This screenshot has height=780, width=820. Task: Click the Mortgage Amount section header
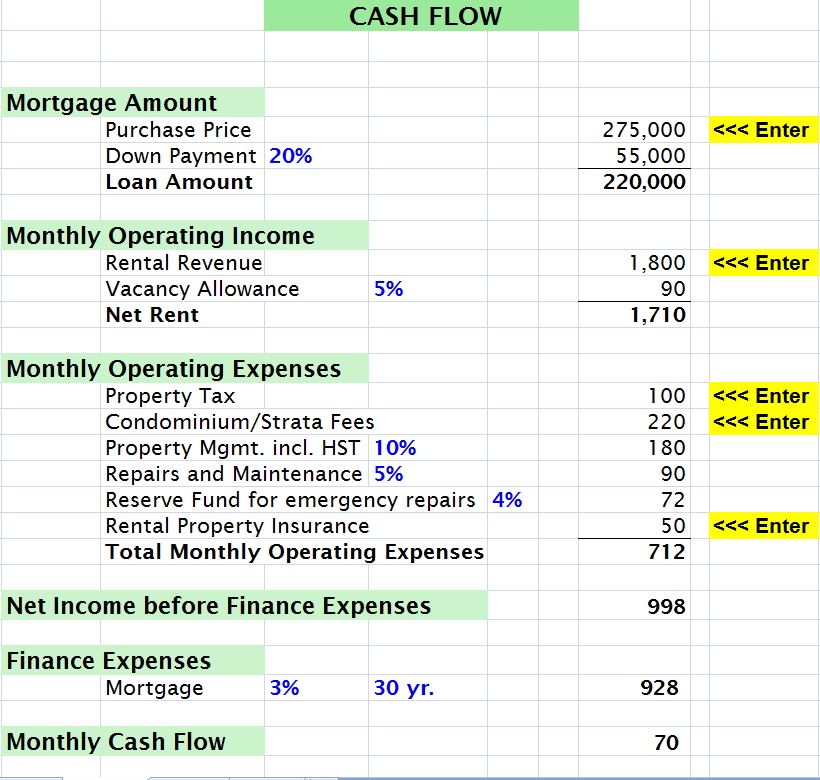click(110, 103)
